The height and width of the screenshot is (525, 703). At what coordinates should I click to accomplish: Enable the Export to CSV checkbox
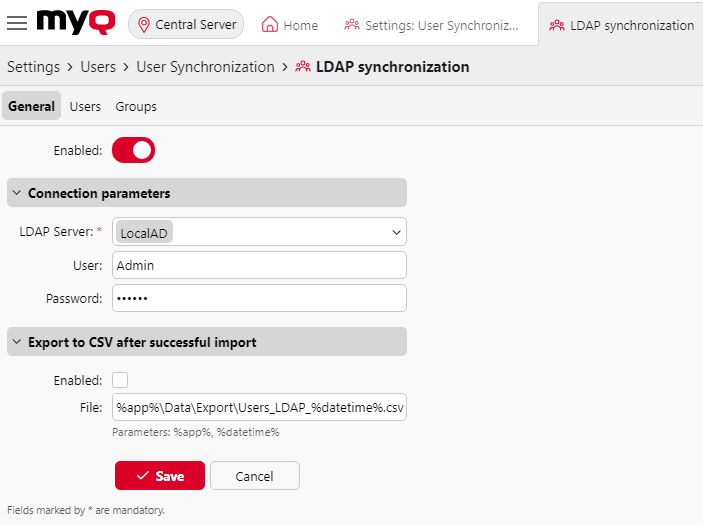[120, 380]
